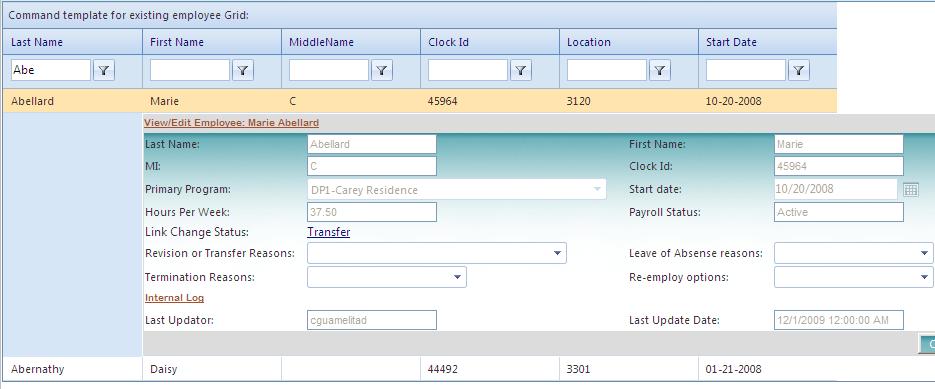Click location 3120 cell
Image resolution: width=935 pixels, height=389 pixels.
coord(629,101)
